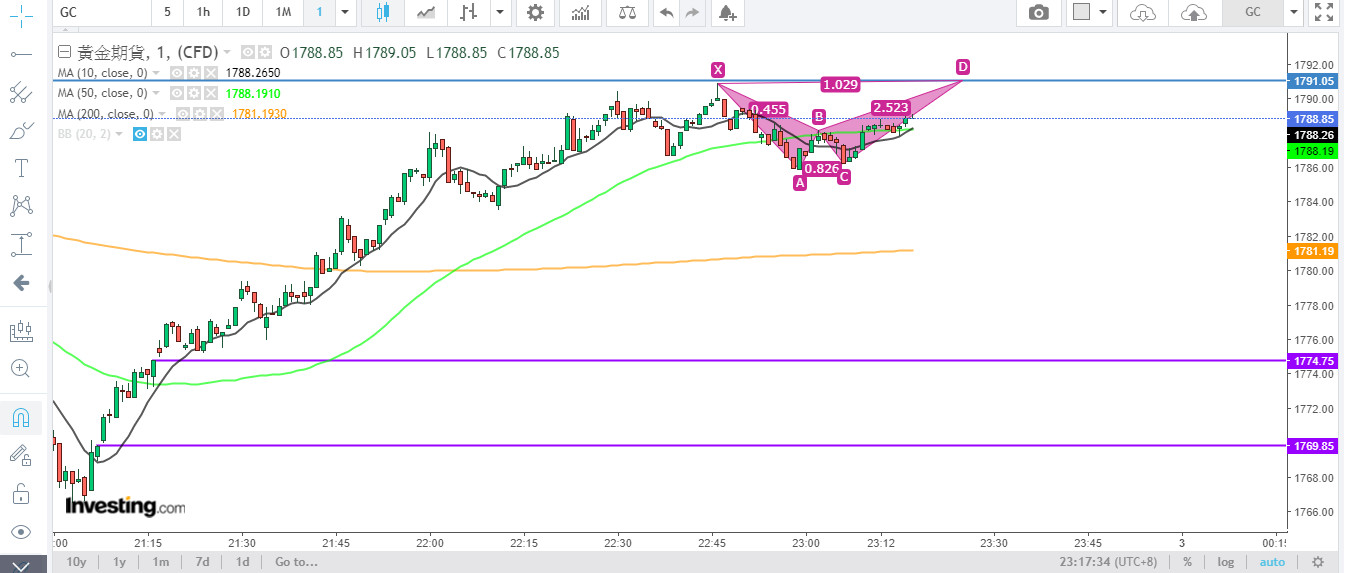Set time range to 7d
This screenshot has height=573, width=1361.
point(202,562)
